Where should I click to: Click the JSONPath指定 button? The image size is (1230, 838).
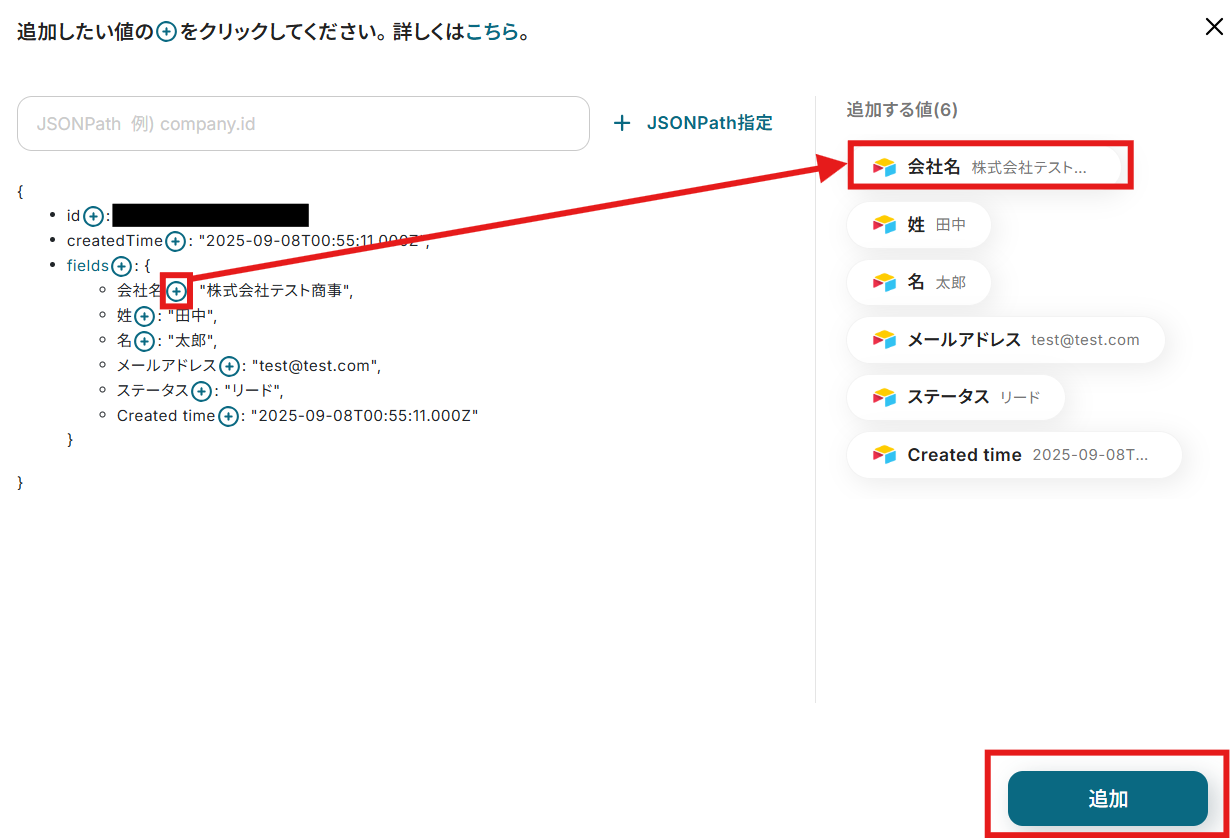pos(692,123)
